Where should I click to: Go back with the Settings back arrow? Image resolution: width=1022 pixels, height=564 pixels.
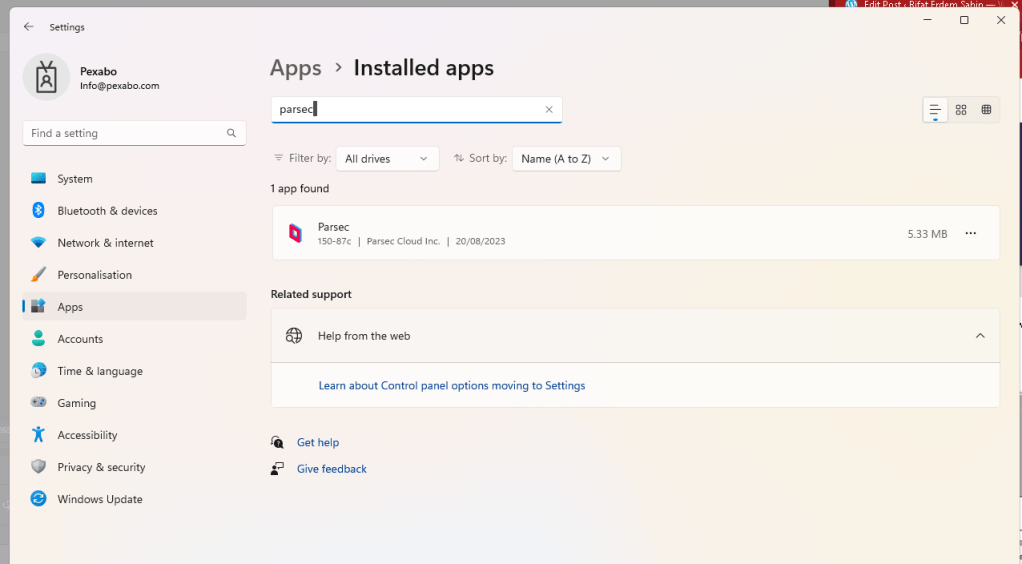pos(28,27)
